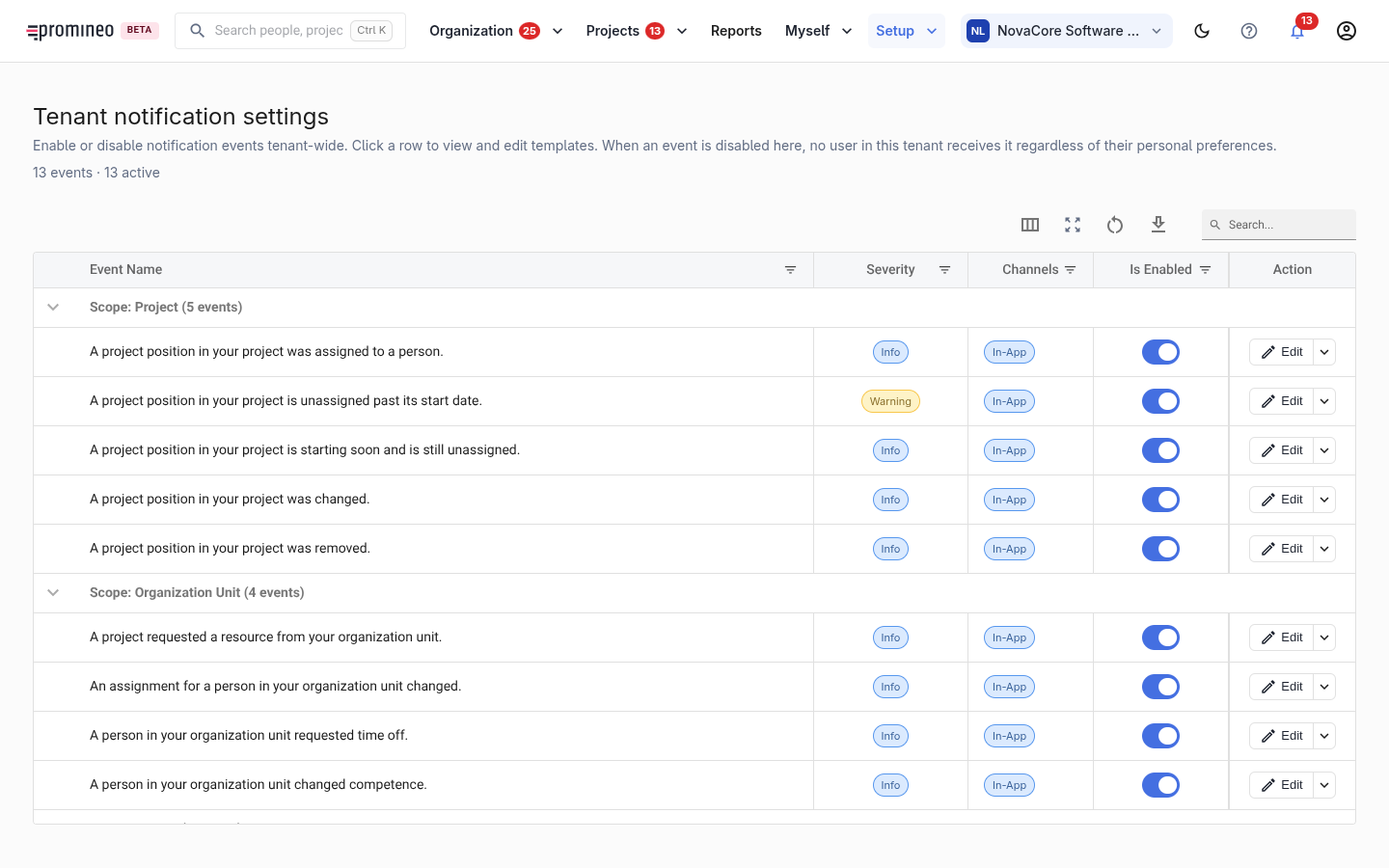Screen dimensions: 1389x868
Task: Open Edit dropdown arrow for 'starting soon' row
Action: (1324, 450)
